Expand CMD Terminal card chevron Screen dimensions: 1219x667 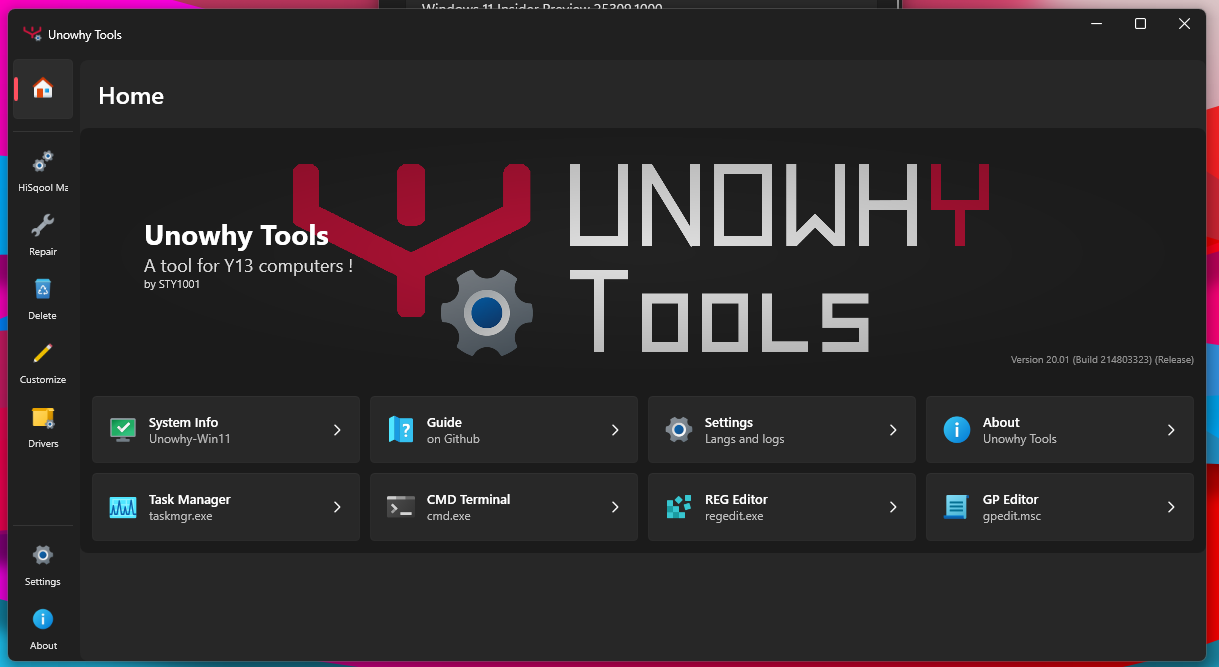pos(615,507)
